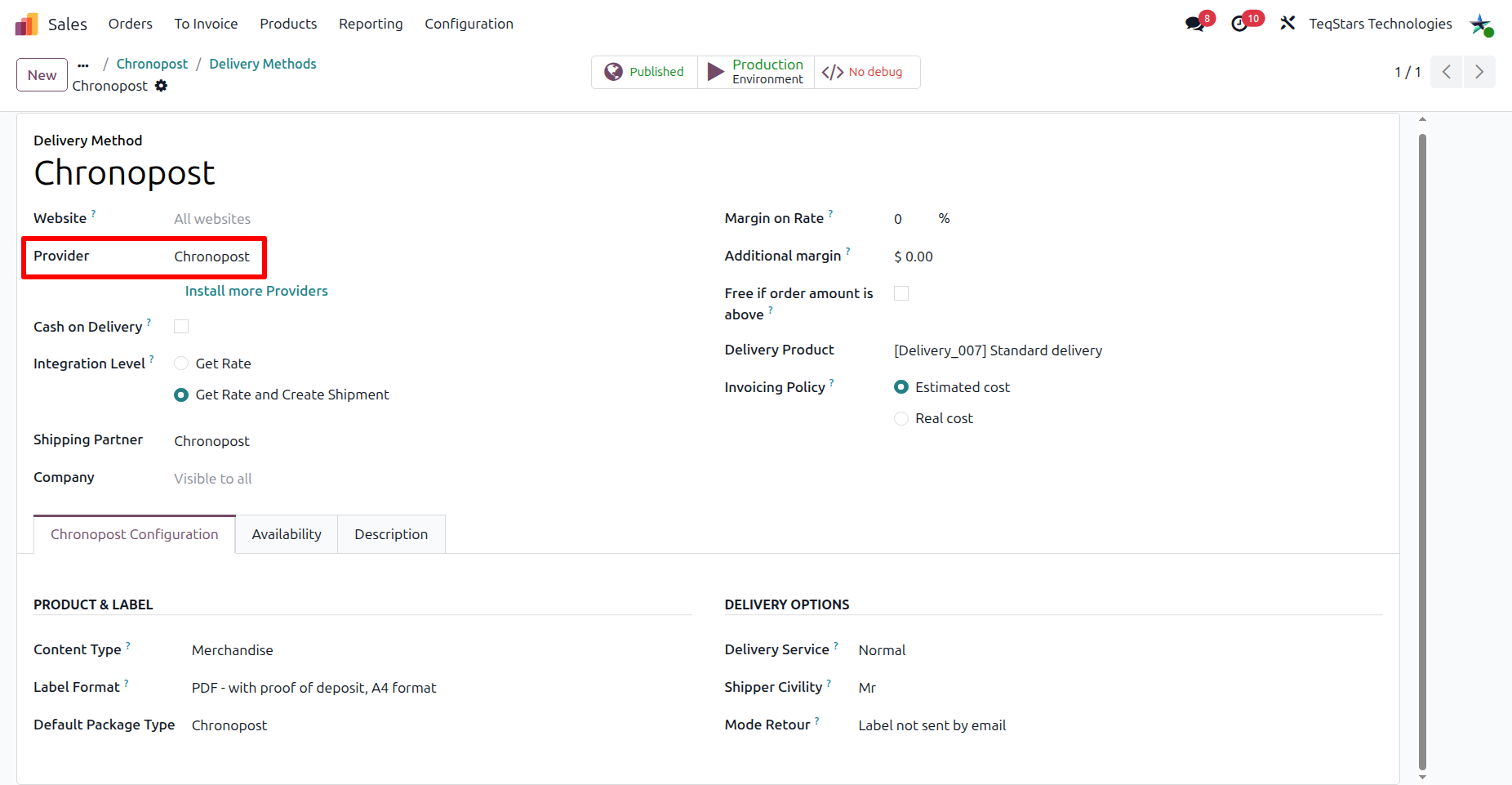Click the Delivery Methods breadcrumb link
Viewport: 1512px width, 785px height.
click(x=263, y=64)
